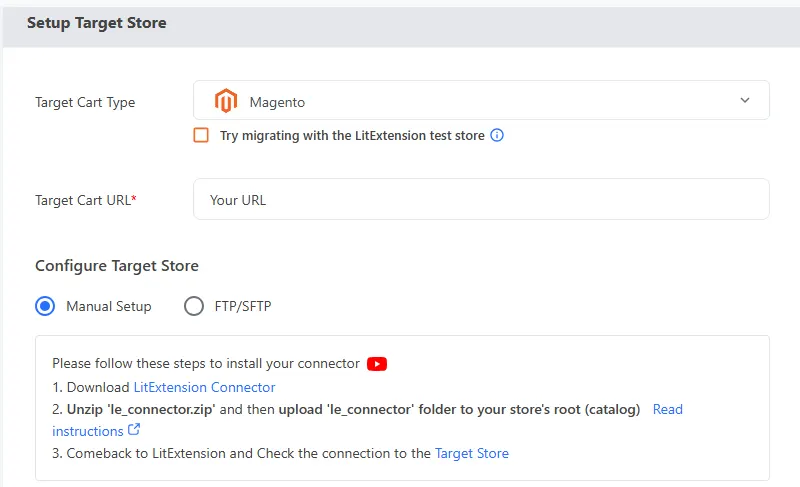
Task: Click the external link icon after instructions
Action: pos(134,429)
